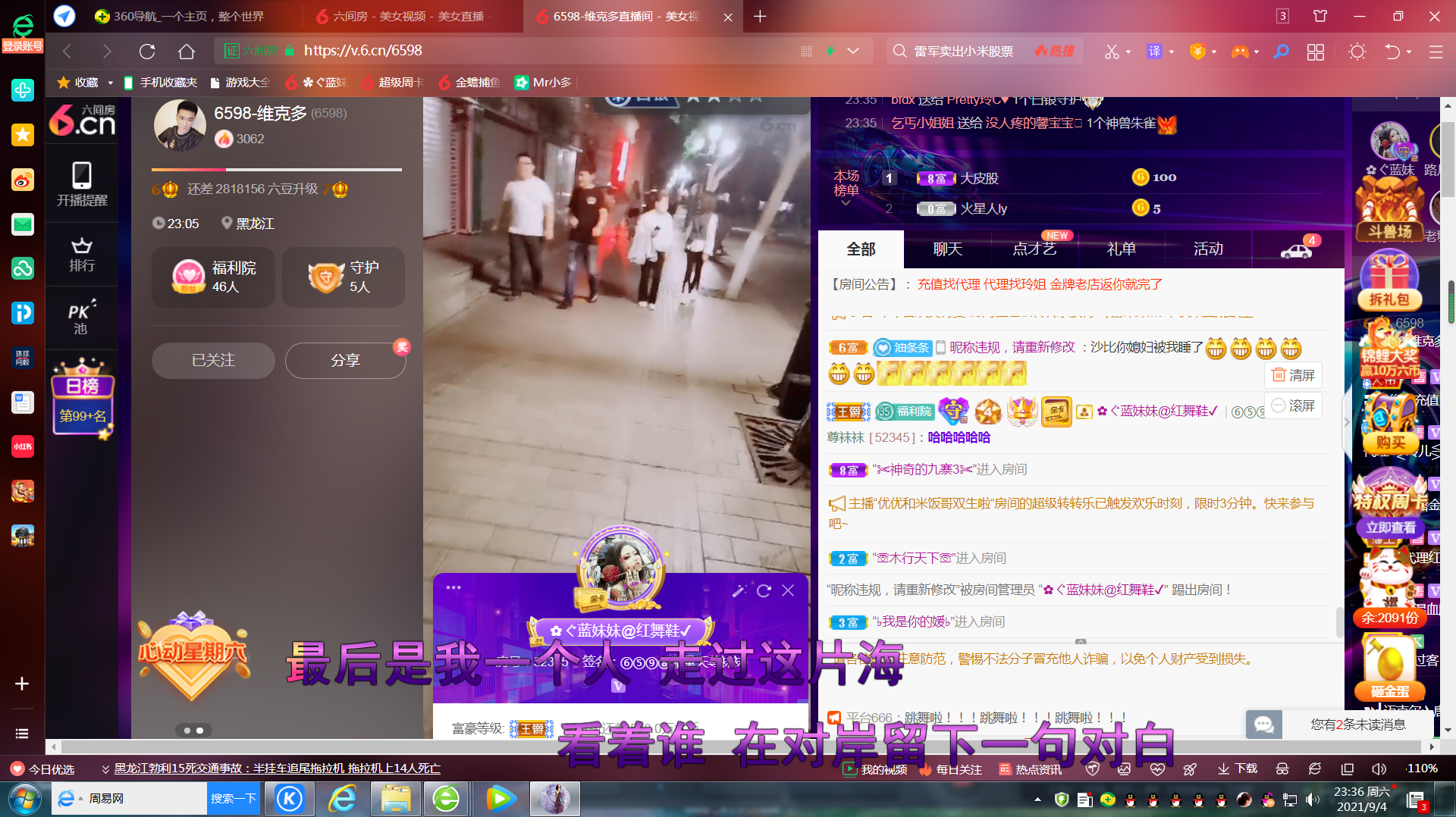Open headline 黑龙江勃利15死交通事故 news link

point(277,768)
